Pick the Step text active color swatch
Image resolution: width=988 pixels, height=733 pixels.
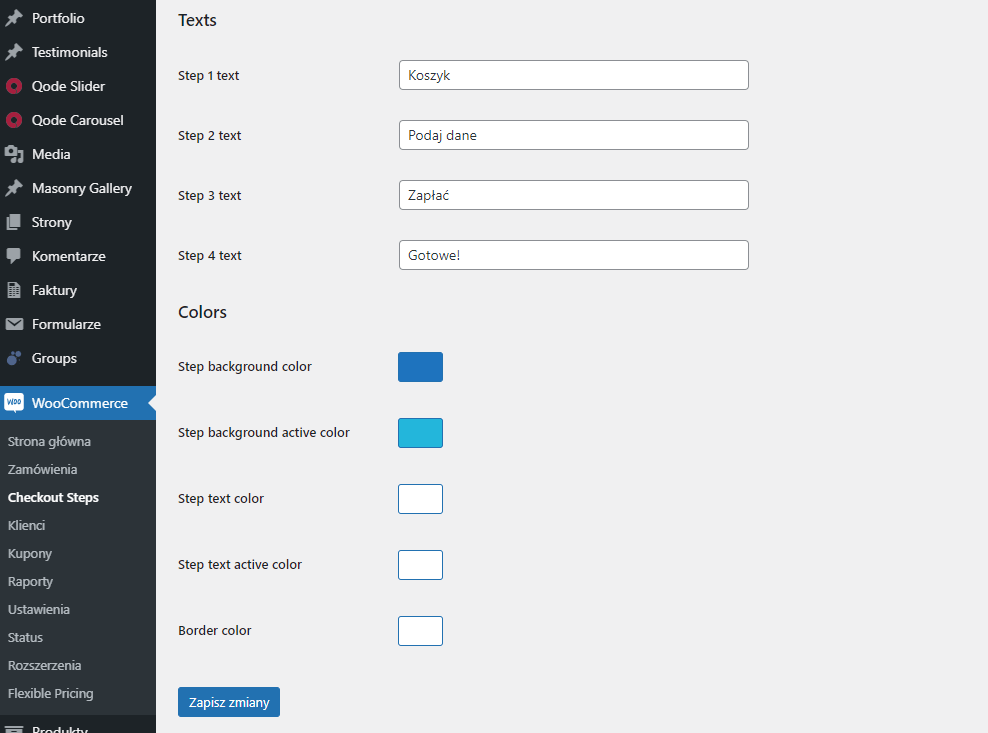420,565
